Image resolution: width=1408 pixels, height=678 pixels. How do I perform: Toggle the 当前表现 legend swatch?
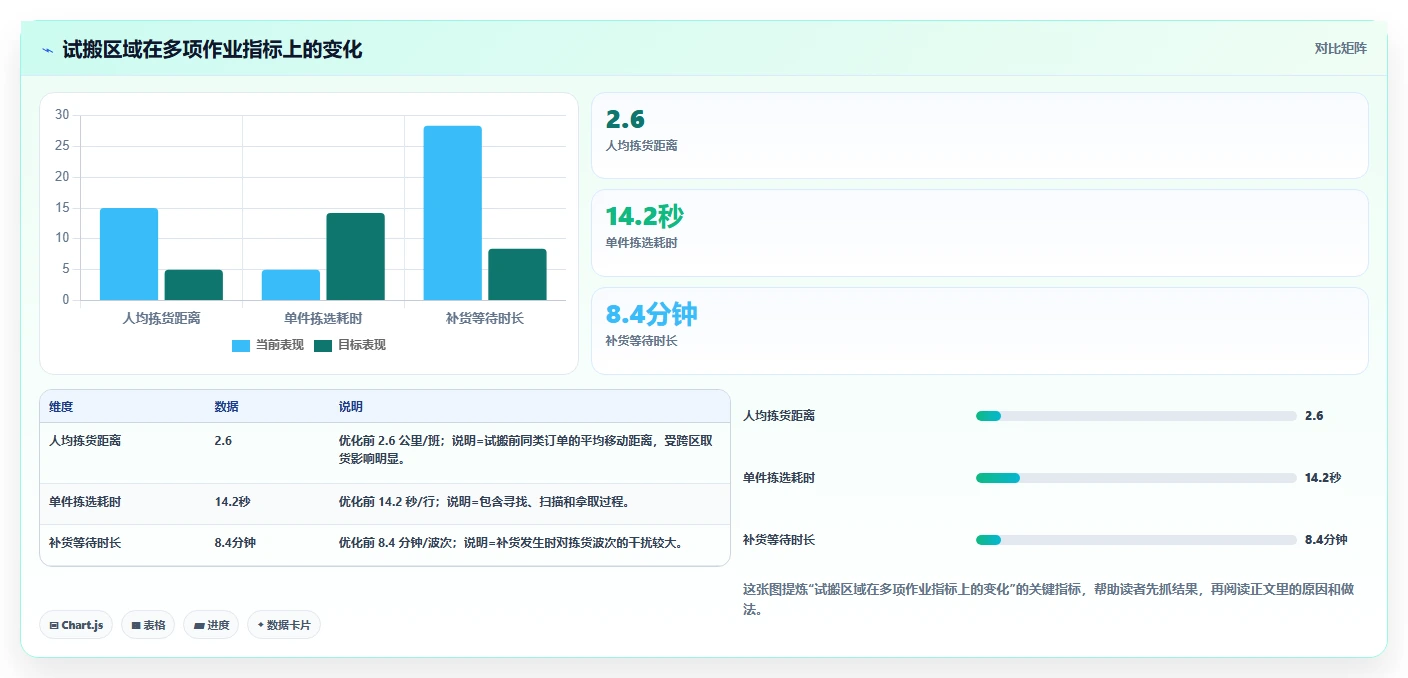[x=241, y=345]
